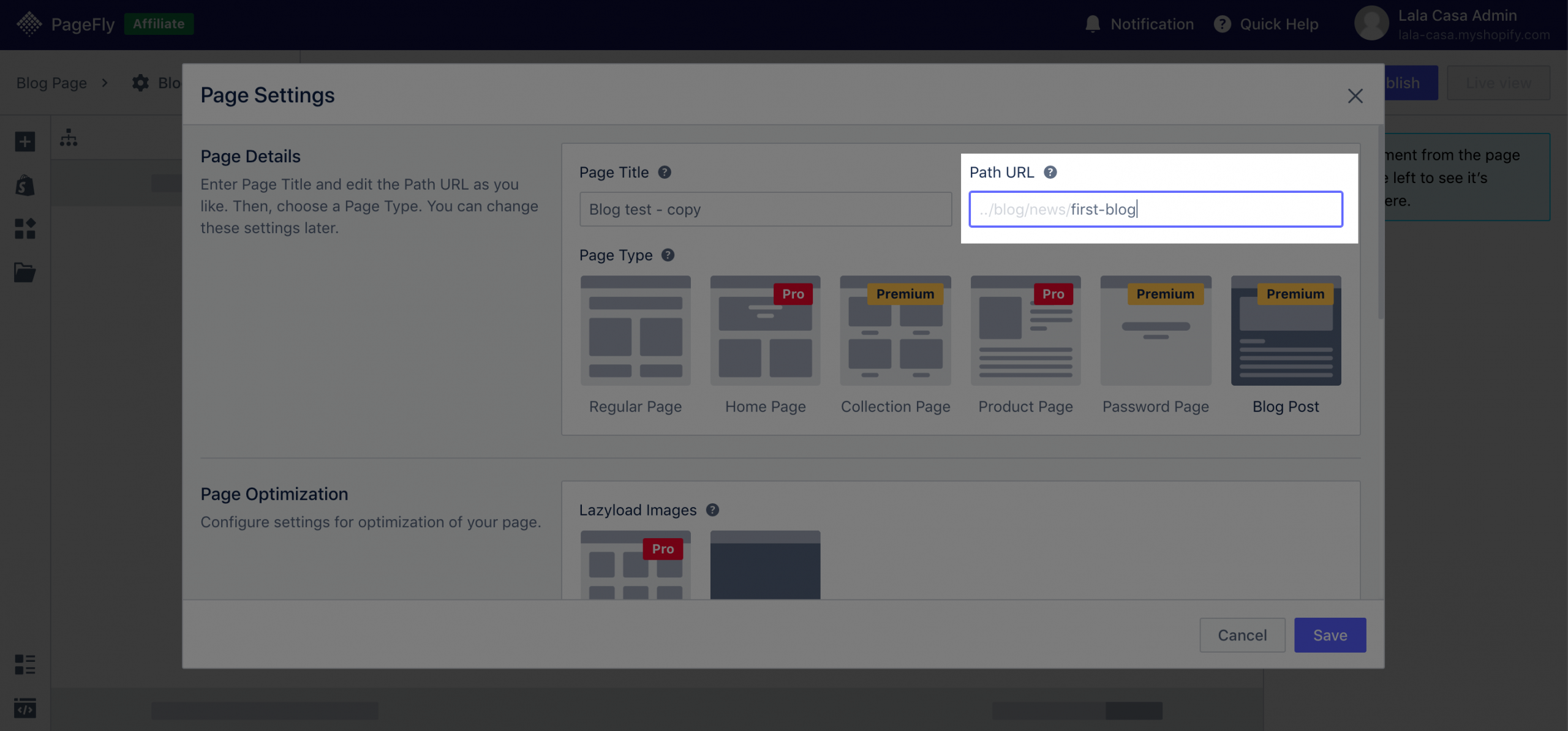Click the Page Settings dialog scrollbar
1568x731 pixels.
(x=1380, y=222)
